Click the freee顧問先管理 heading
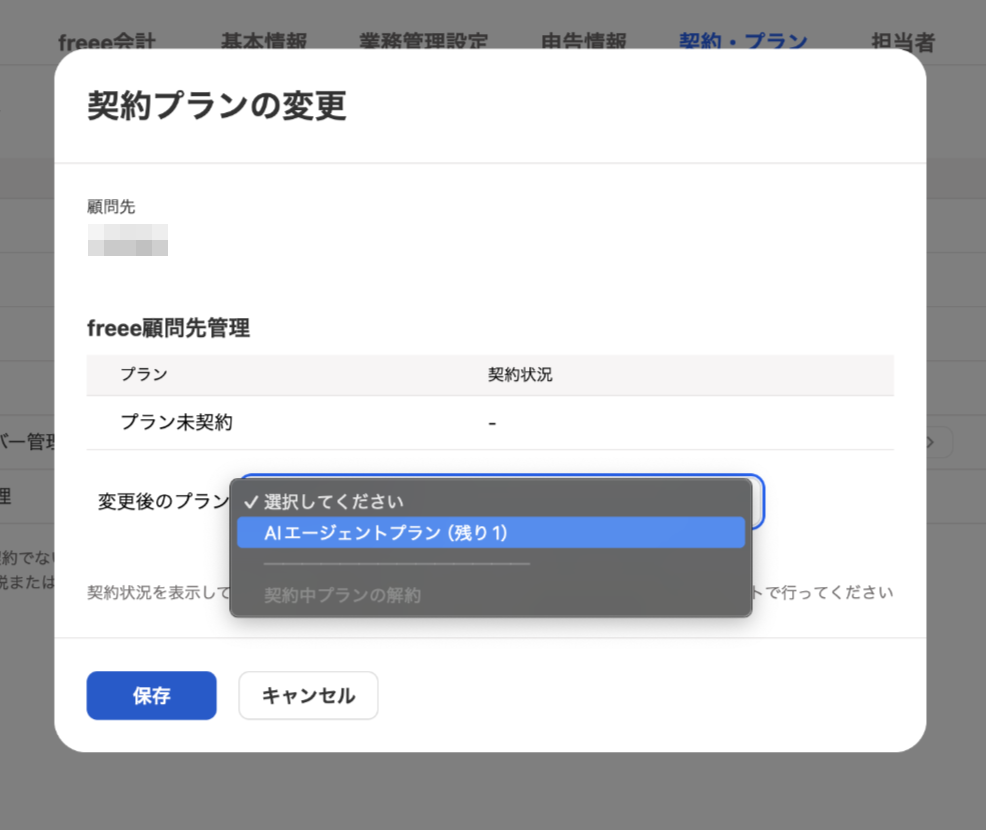Viewport: 986px width, 830px height. point(169,328)
